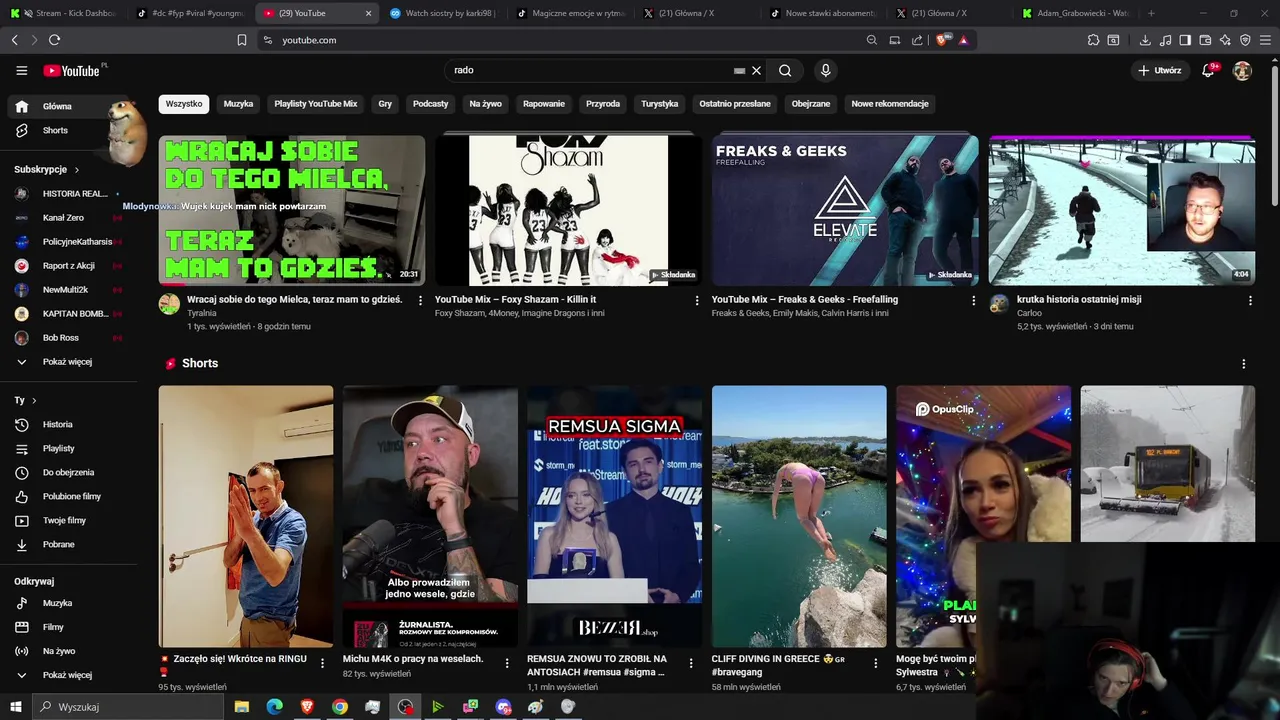
Task: Expand Pokaż więcej under Odkrywaj
Action: [x=68, y=675]
